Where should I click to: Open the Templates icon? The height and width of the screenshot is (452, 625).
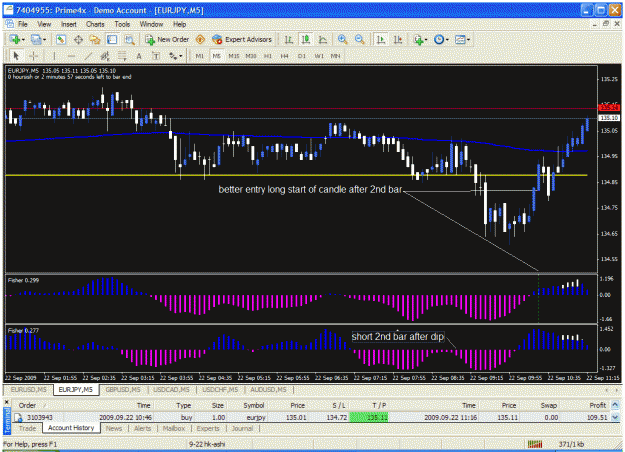click(460, 39)
